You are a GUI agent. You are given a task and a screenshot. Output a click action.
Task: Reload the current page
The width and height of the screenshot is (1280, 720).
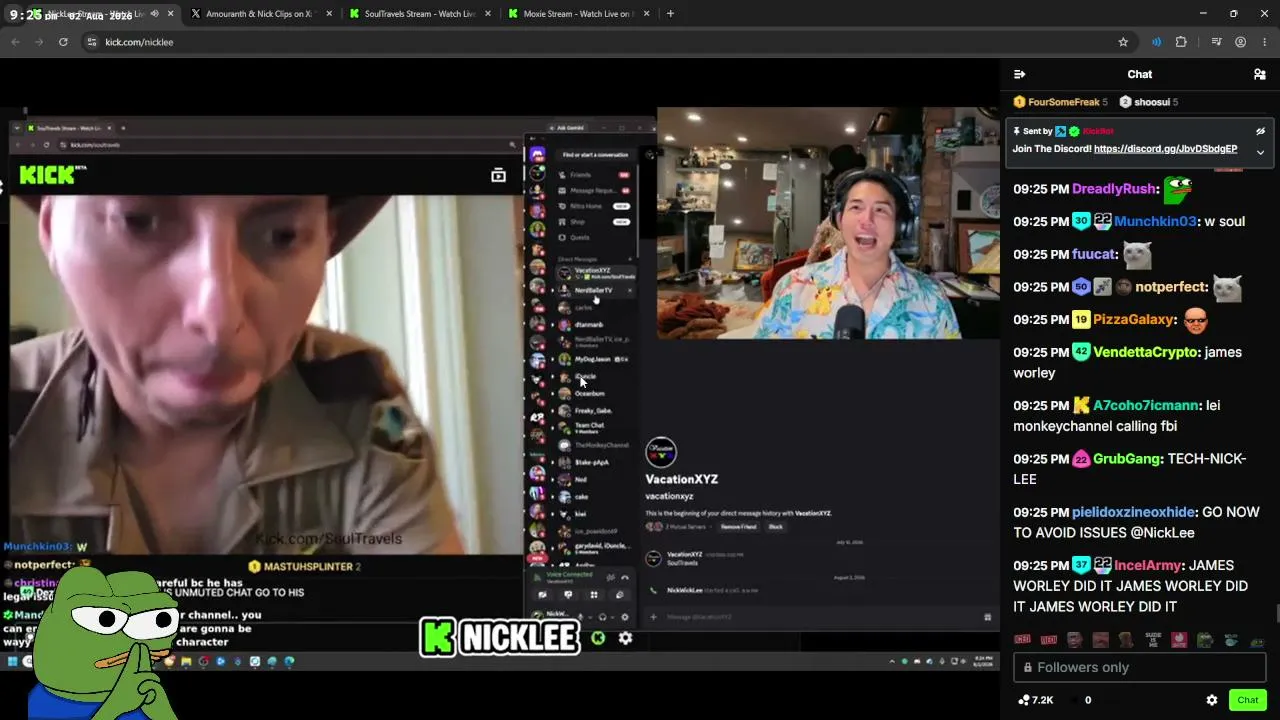click(x=63, y=42)
